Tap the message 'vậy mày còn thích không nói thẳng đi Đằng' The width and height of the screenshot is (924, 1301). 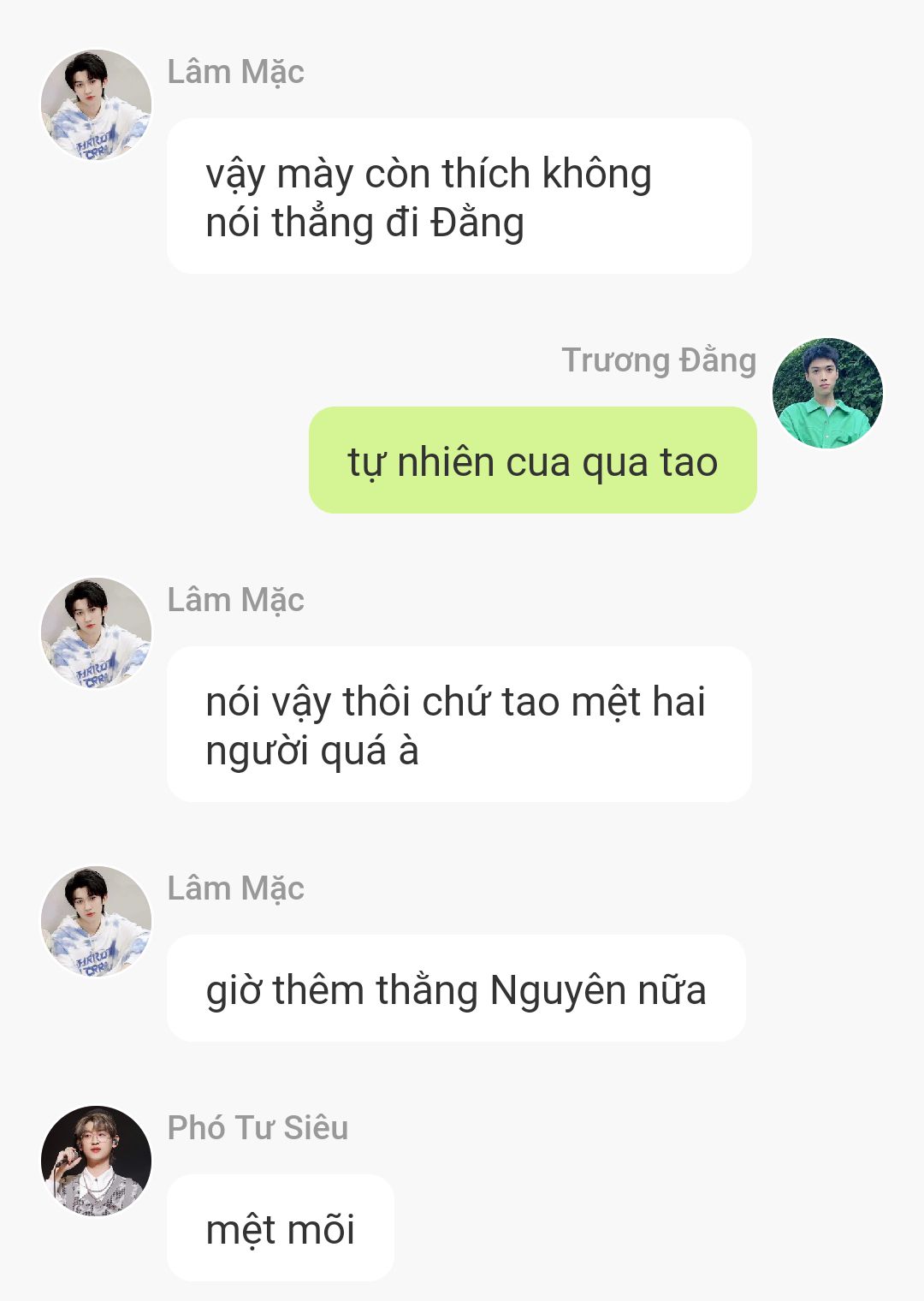(459, 196)
